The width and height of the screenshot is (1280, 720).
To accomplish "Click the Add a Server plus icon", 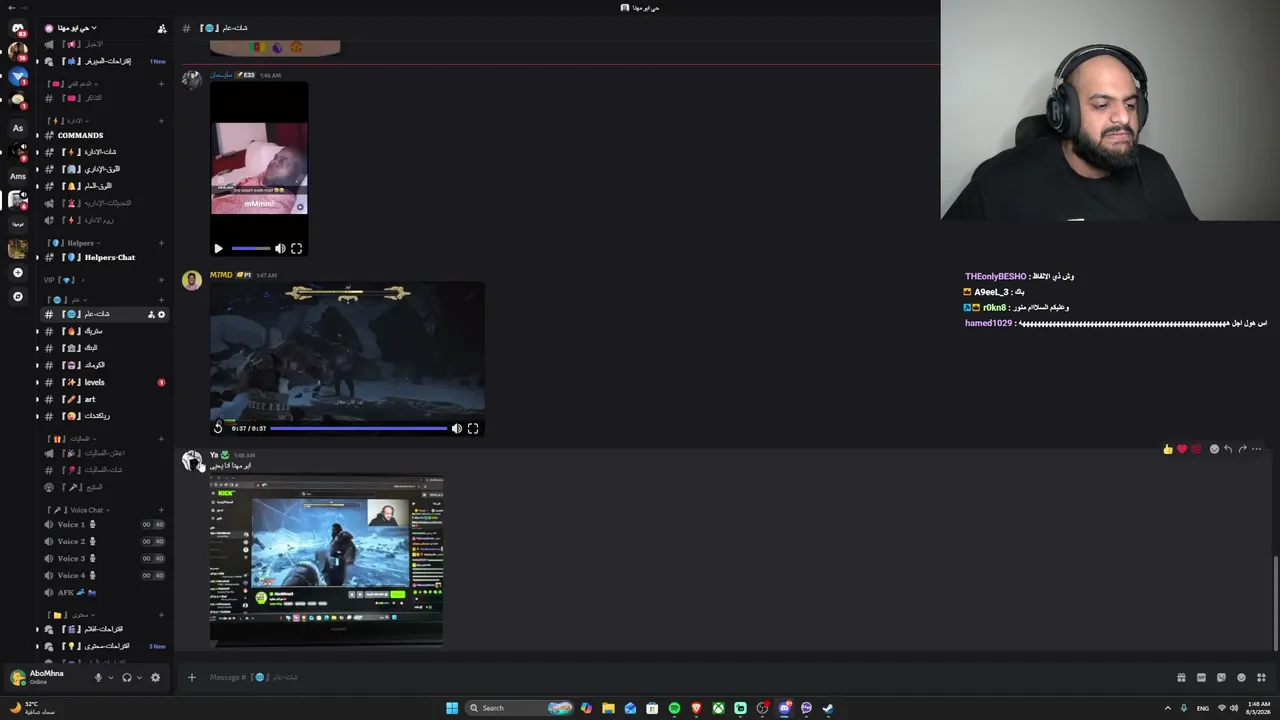I will coord(17,272).
